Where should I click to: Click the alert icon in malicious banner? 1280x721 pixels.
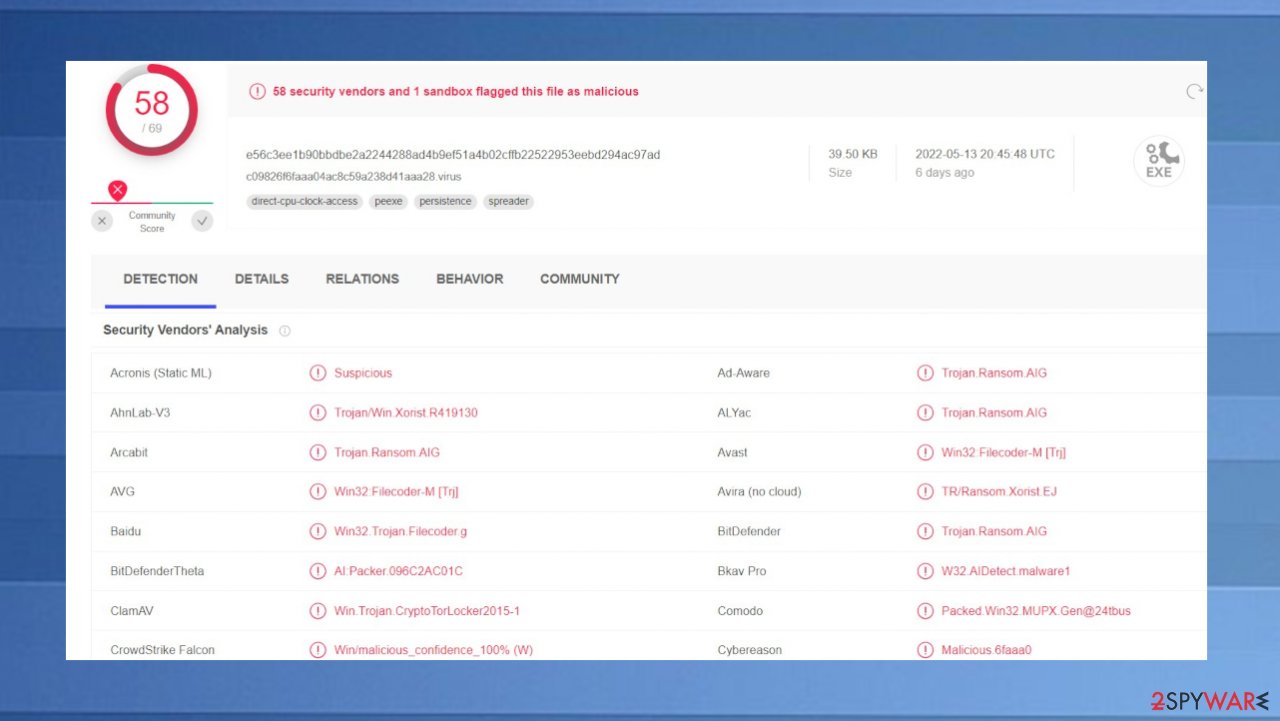tap(257, 91)
